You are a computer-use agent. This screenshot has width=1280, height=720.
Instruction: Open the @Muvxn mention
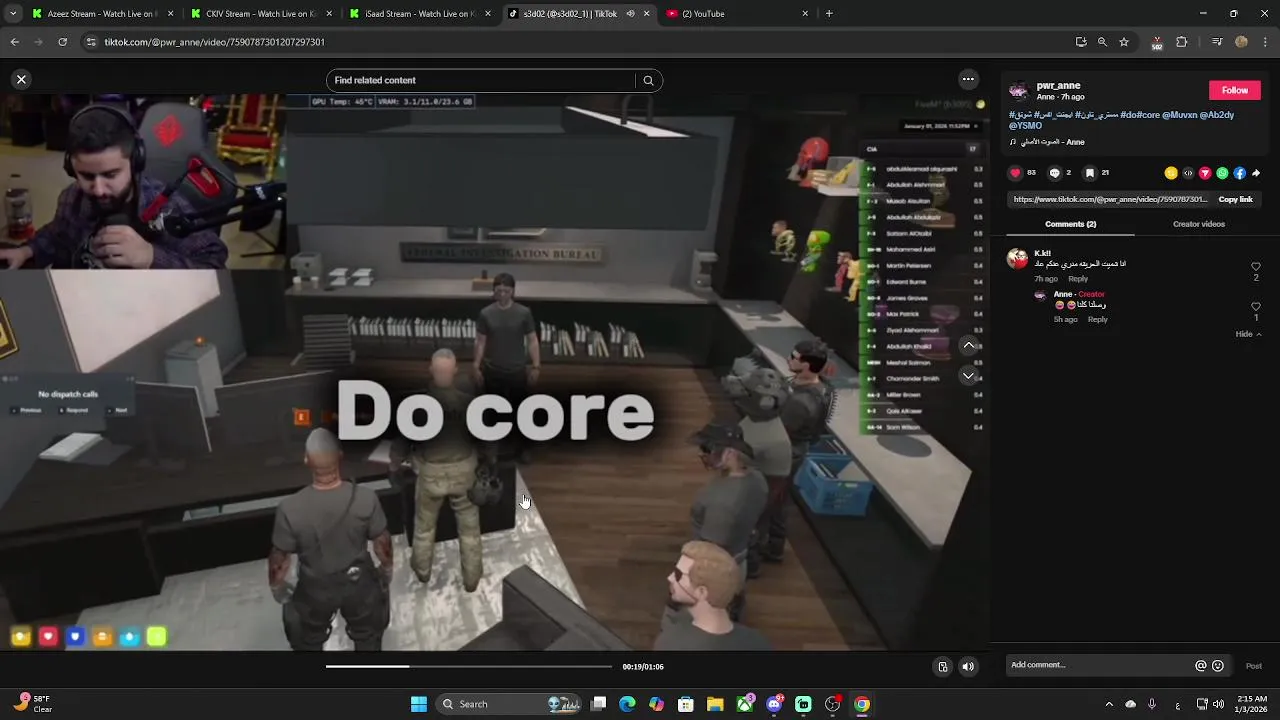pos(1179,115)
